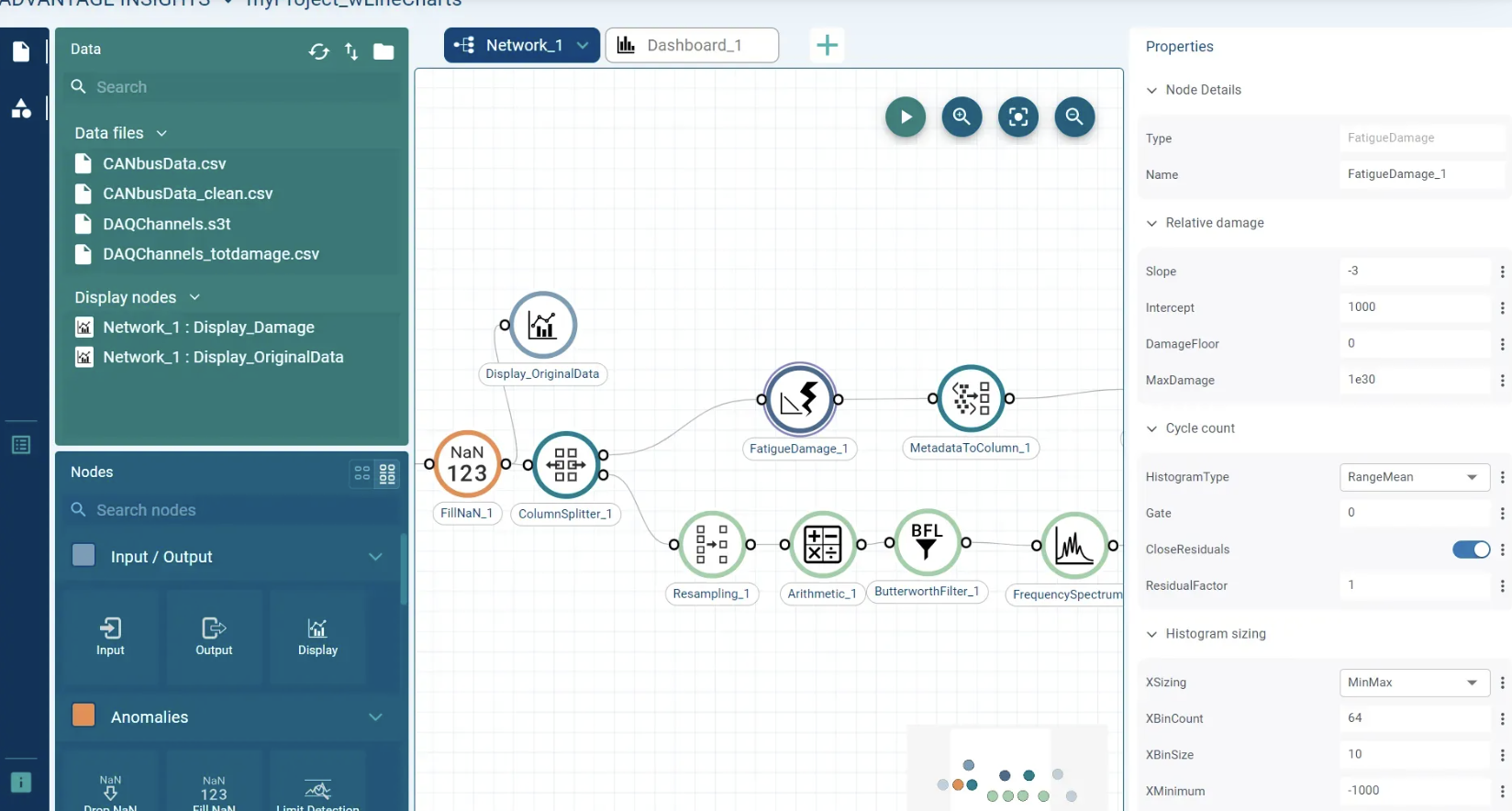Collapse the Data files list
This screenshot has height=811, width=1512.
[161, 133]
